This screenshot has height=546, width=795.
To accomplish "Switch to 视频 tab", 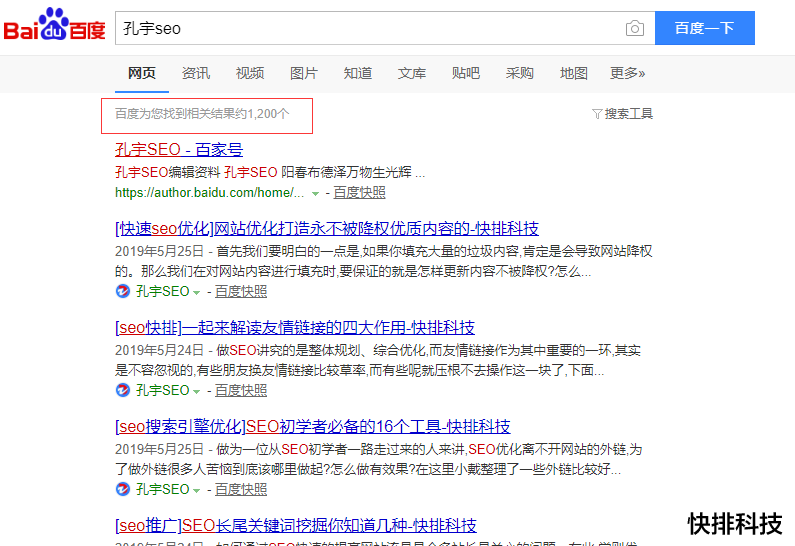I will click(249, 74).
